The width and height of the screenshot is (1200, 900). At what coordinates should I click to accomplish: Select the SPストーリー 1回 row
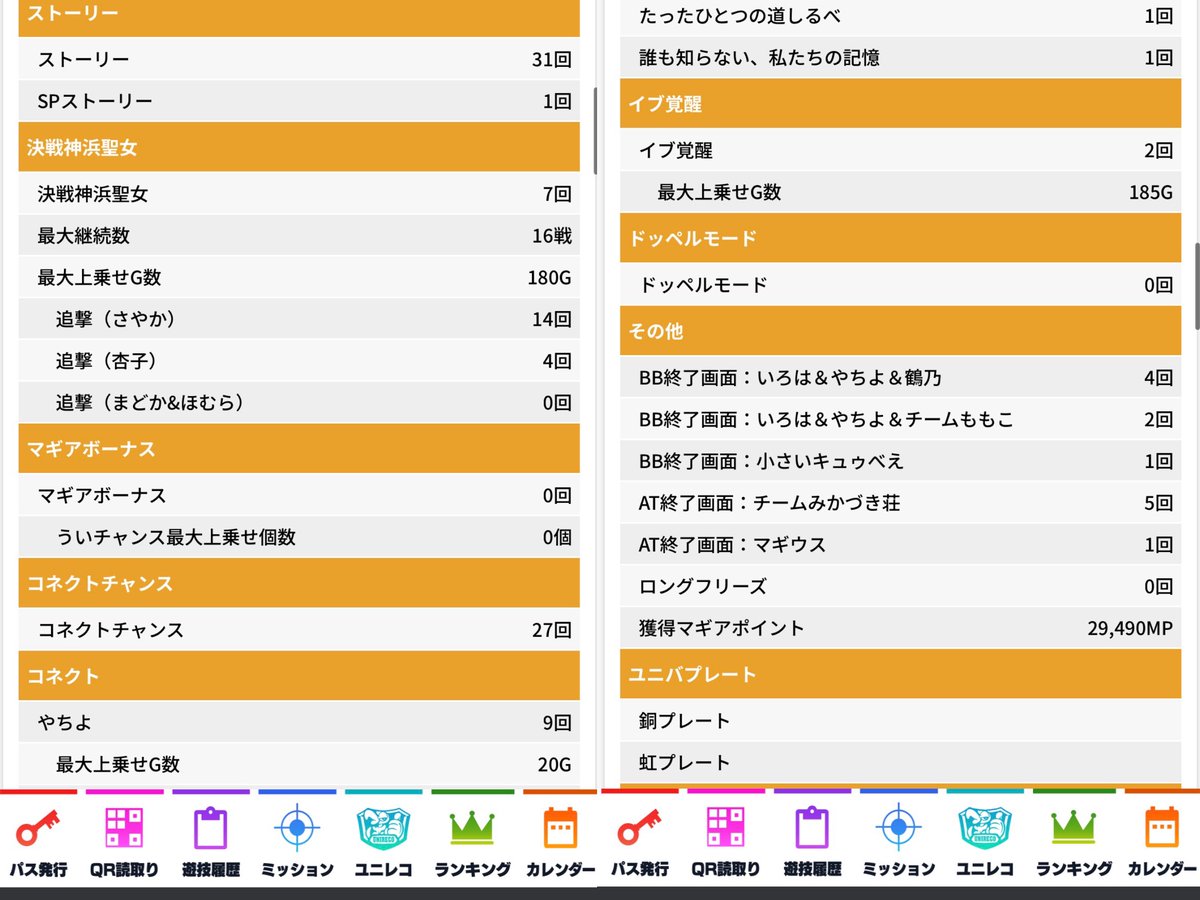[299, 102]
